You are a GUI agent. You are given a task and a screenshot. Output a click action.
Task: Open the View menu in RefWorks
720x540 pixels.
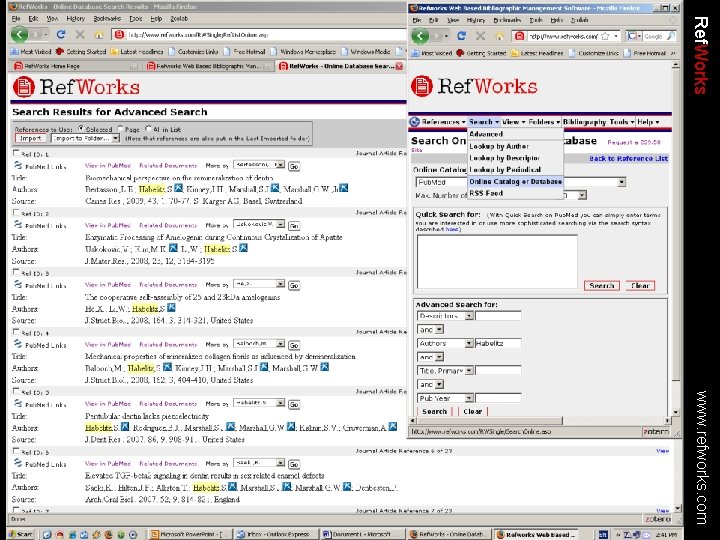(513, 122)
